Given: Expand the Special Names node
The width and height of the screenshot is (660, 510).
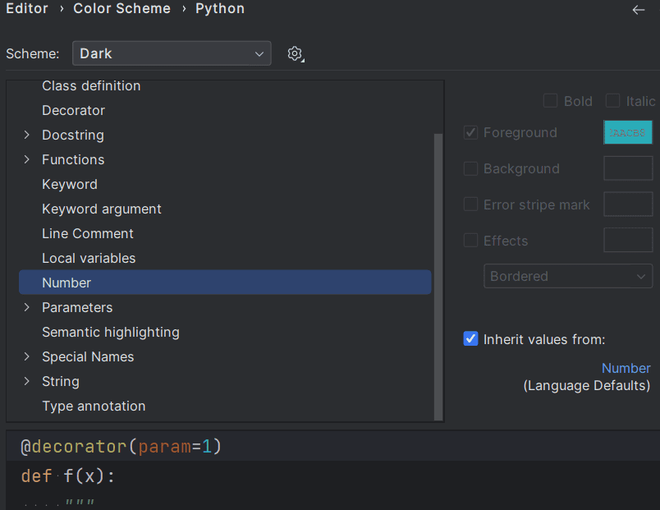Looking at the screenshot, I should tap(27, 357).
